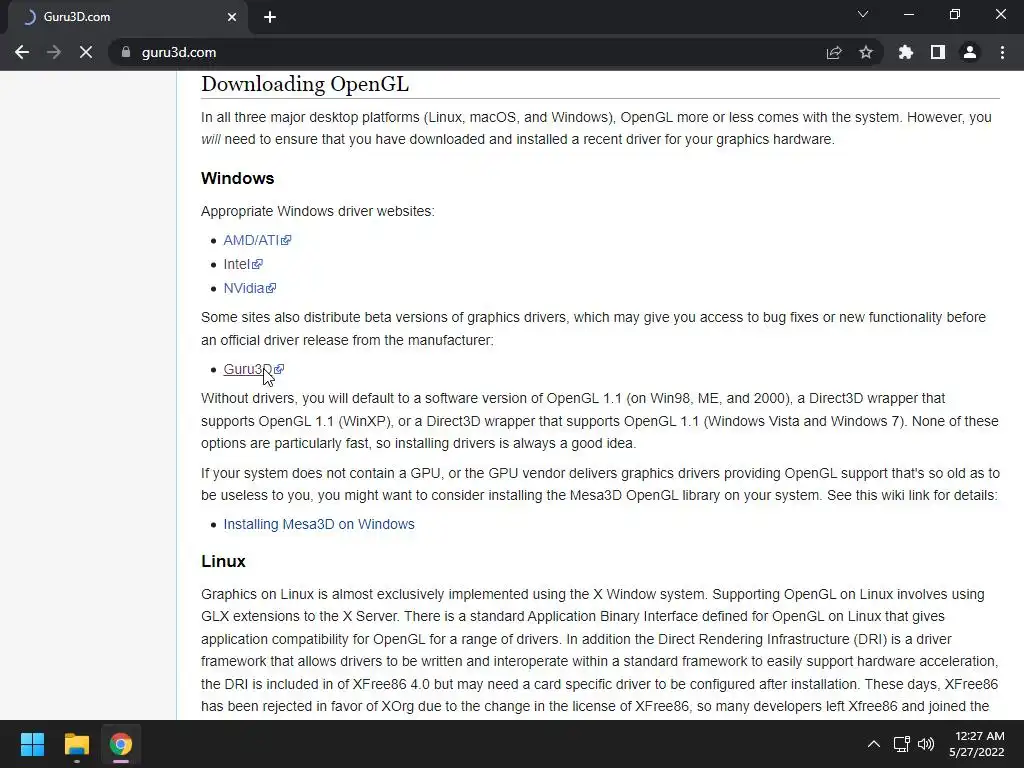Open File Explorer from taskbar
This screenshot has width=1024, height=768.
coord(76,744)
